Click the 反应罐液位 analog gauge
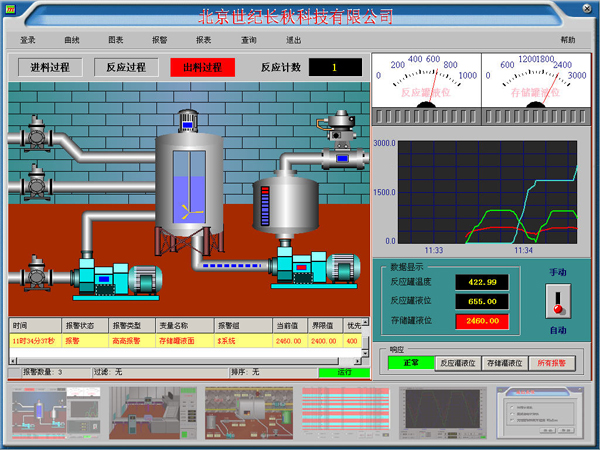 [426, 80]
